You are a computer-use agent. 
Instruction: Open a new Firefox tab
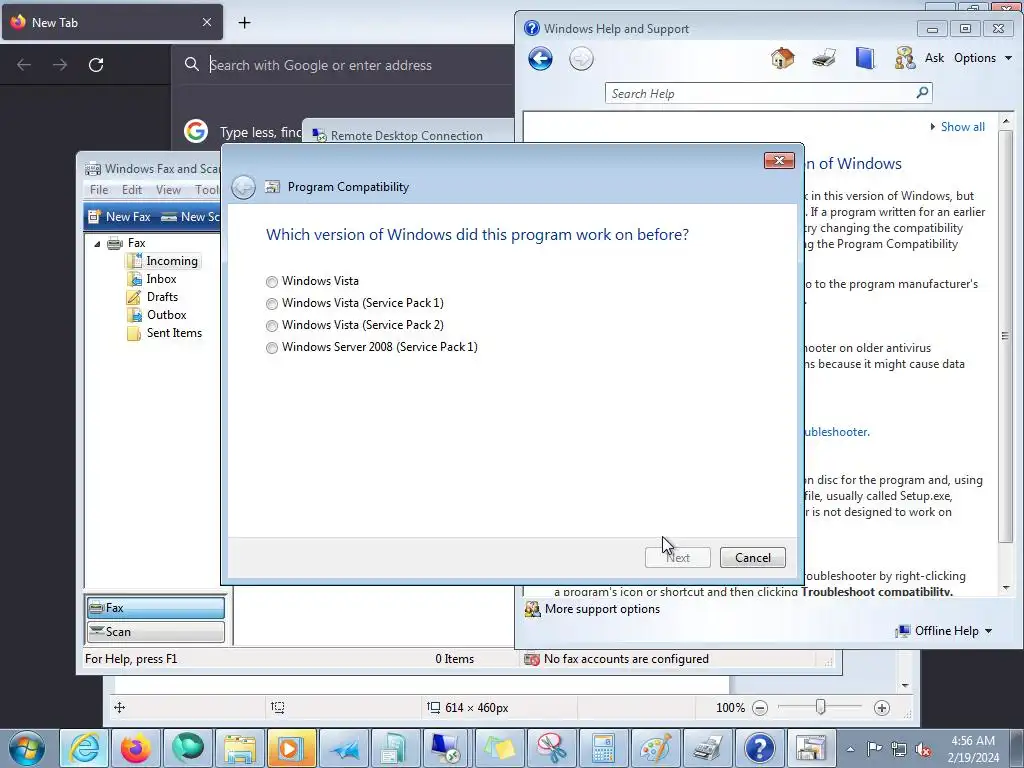[244, 23]
